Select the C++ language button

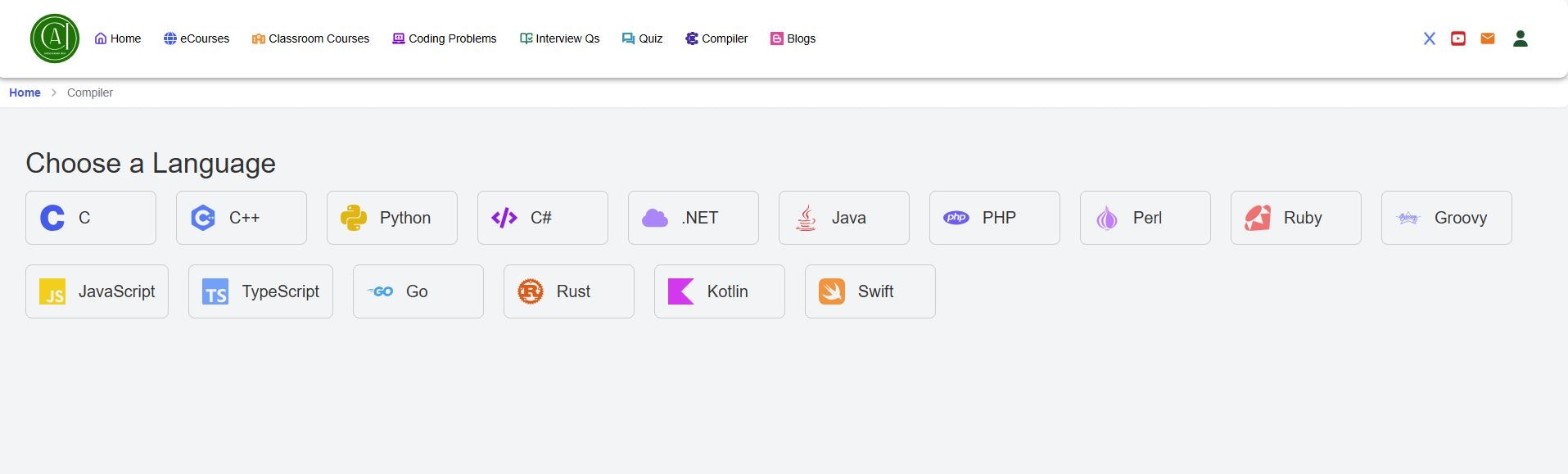(242, 218)
